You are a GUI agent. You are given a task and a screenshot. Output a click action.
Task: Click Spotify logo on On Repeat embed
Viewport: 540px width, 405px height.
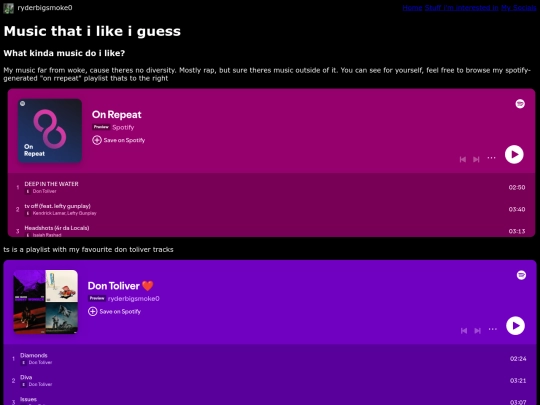(x=520, y=104)
